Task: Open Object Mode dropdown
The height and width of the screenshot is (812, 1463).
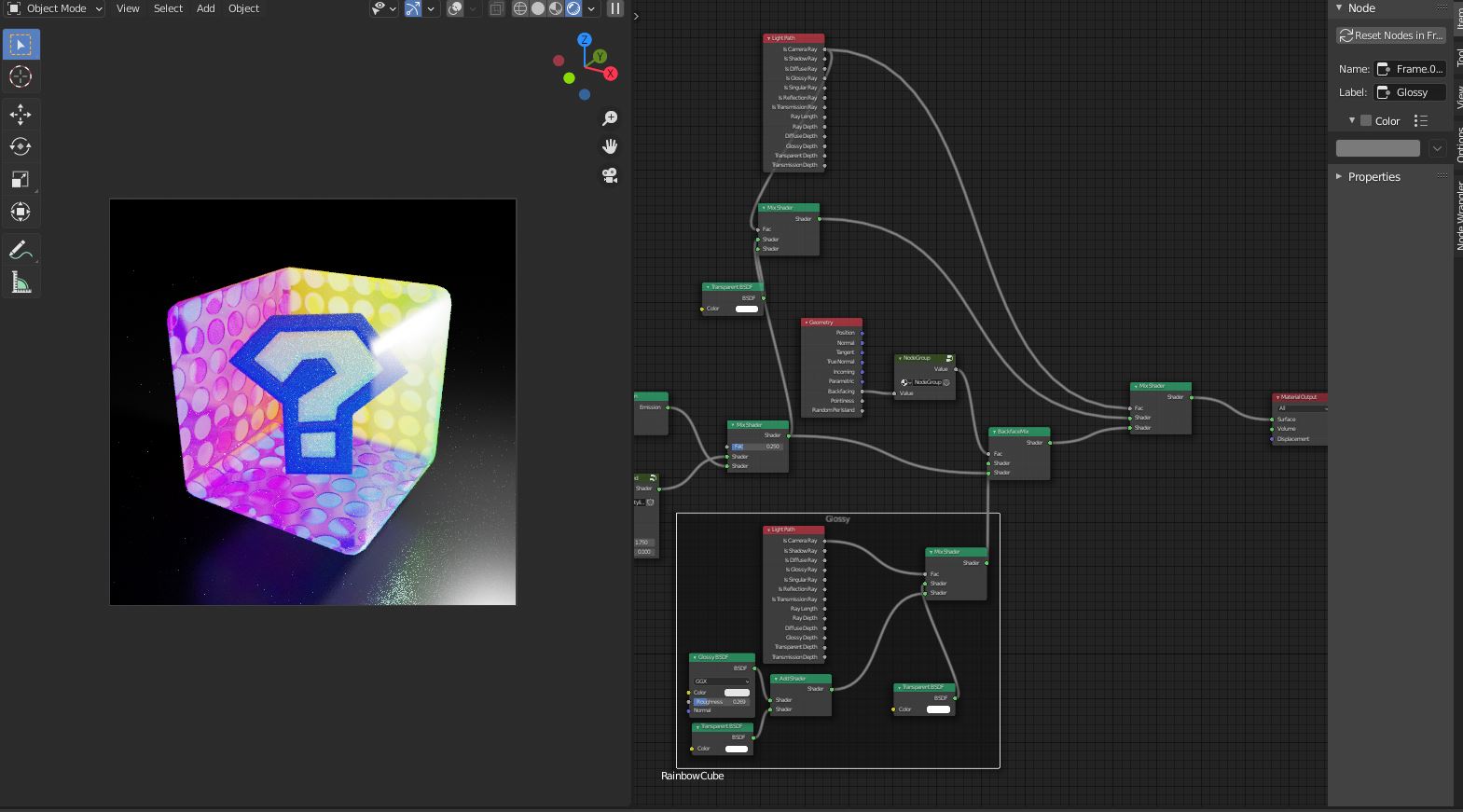Action: click(x=55, y=8)
